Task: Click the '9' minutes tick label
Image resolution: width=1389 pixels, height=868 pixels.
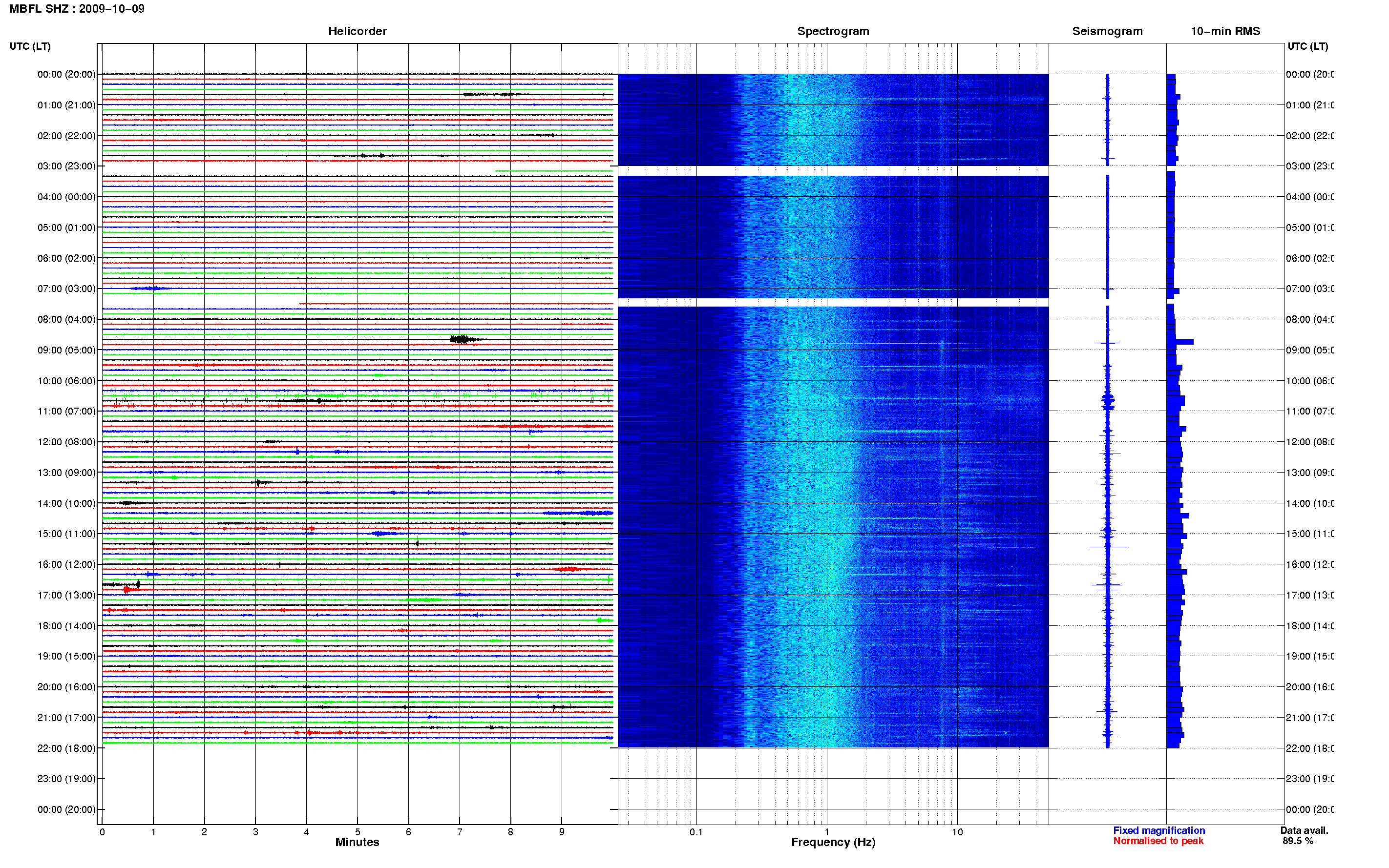Action: point(562,832)
